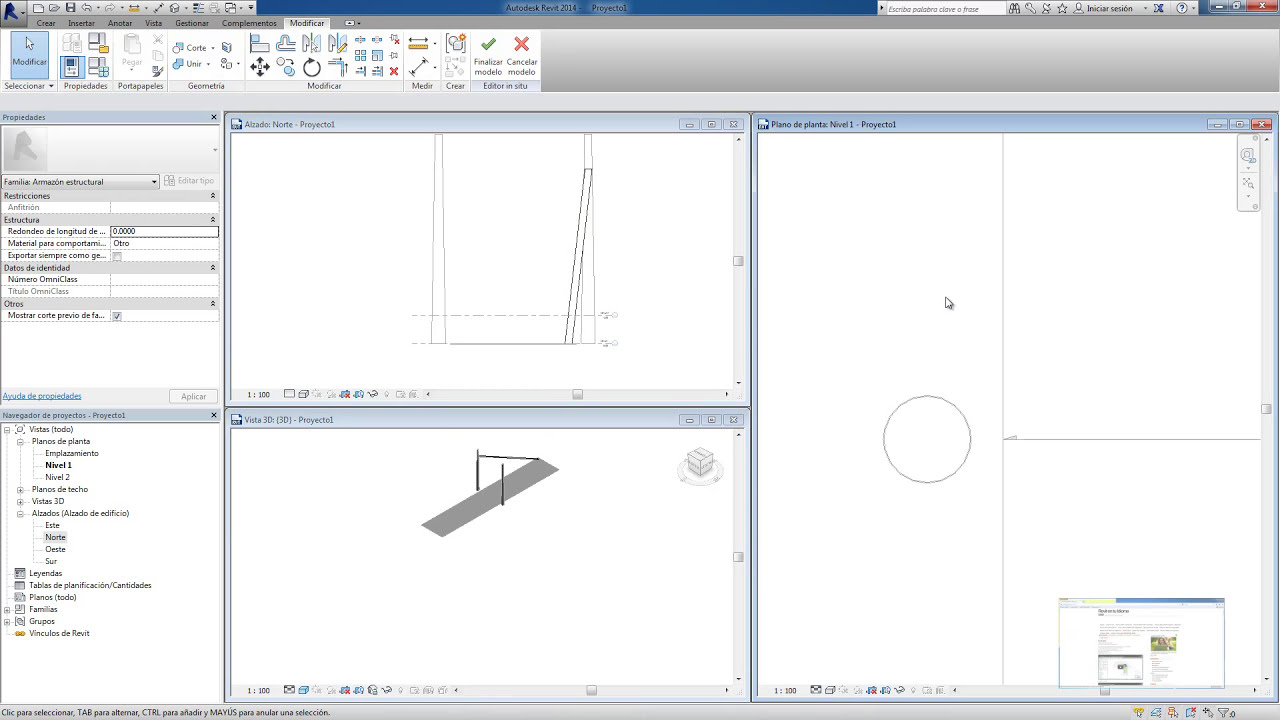Viewport: 1280px width, 720px height.
Task: Select Norte elevation in project browser
Action: (55, 537)
